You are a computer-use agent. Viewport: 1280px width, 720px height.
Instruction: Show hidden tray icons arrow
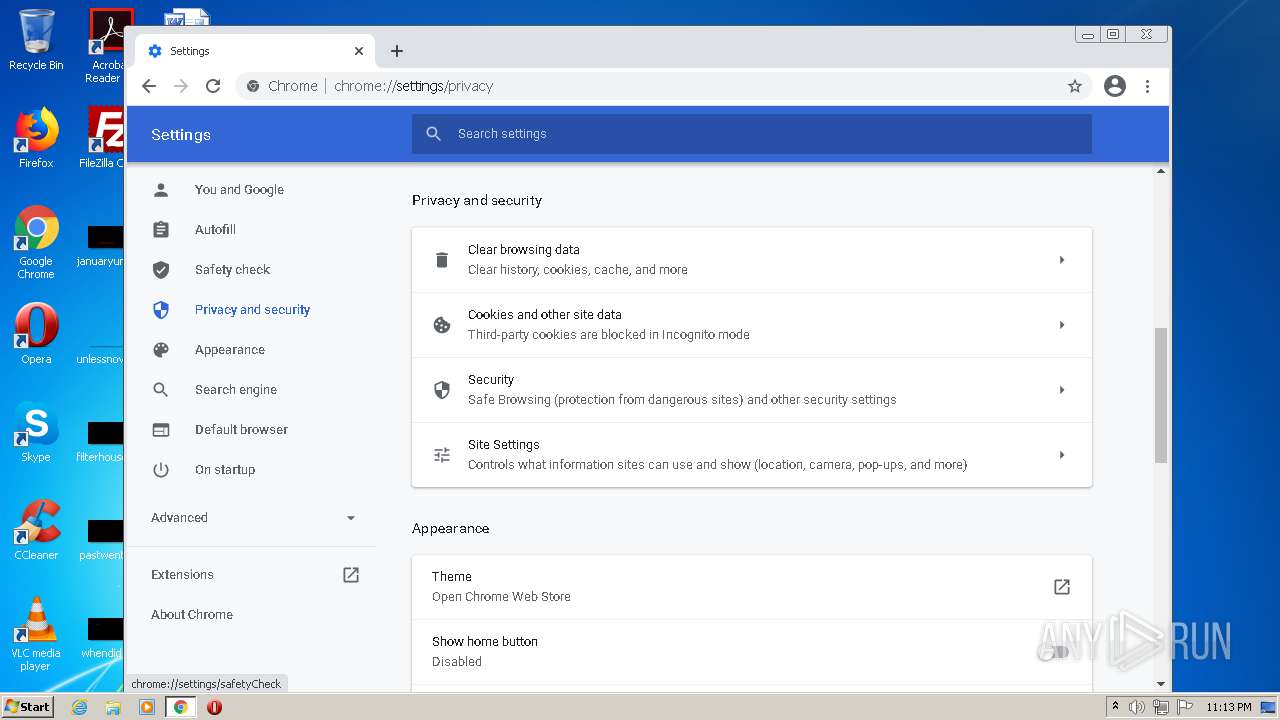(x=1116, y=707)
